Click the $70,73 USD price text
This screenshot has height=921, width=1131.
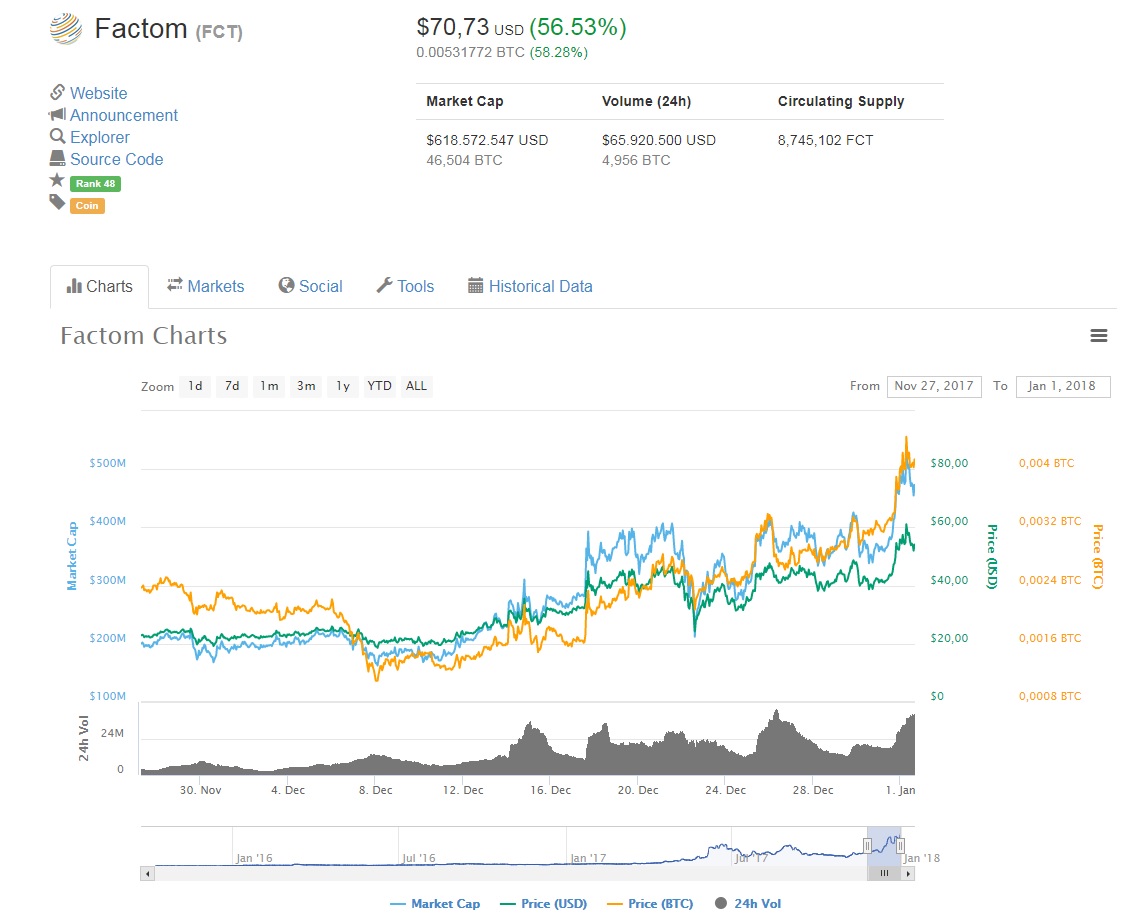470,28
